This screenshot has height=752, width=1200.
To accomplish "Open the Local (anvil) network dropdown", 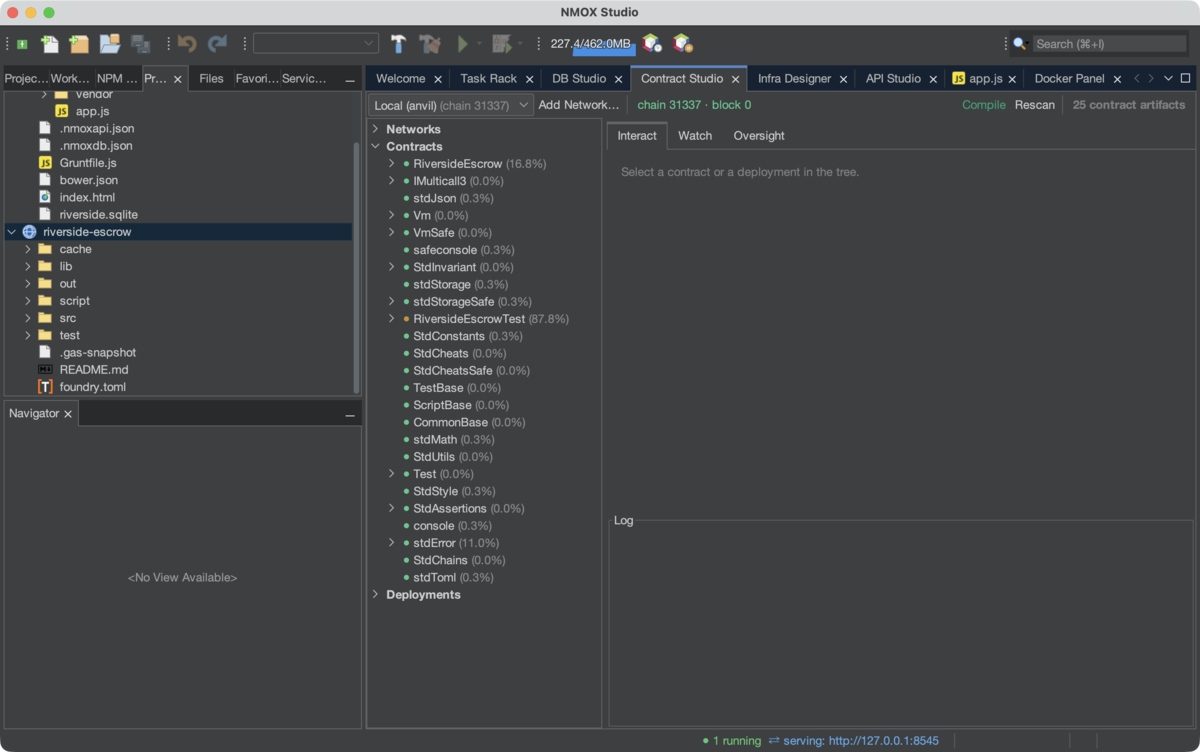I will pos(450,105).
